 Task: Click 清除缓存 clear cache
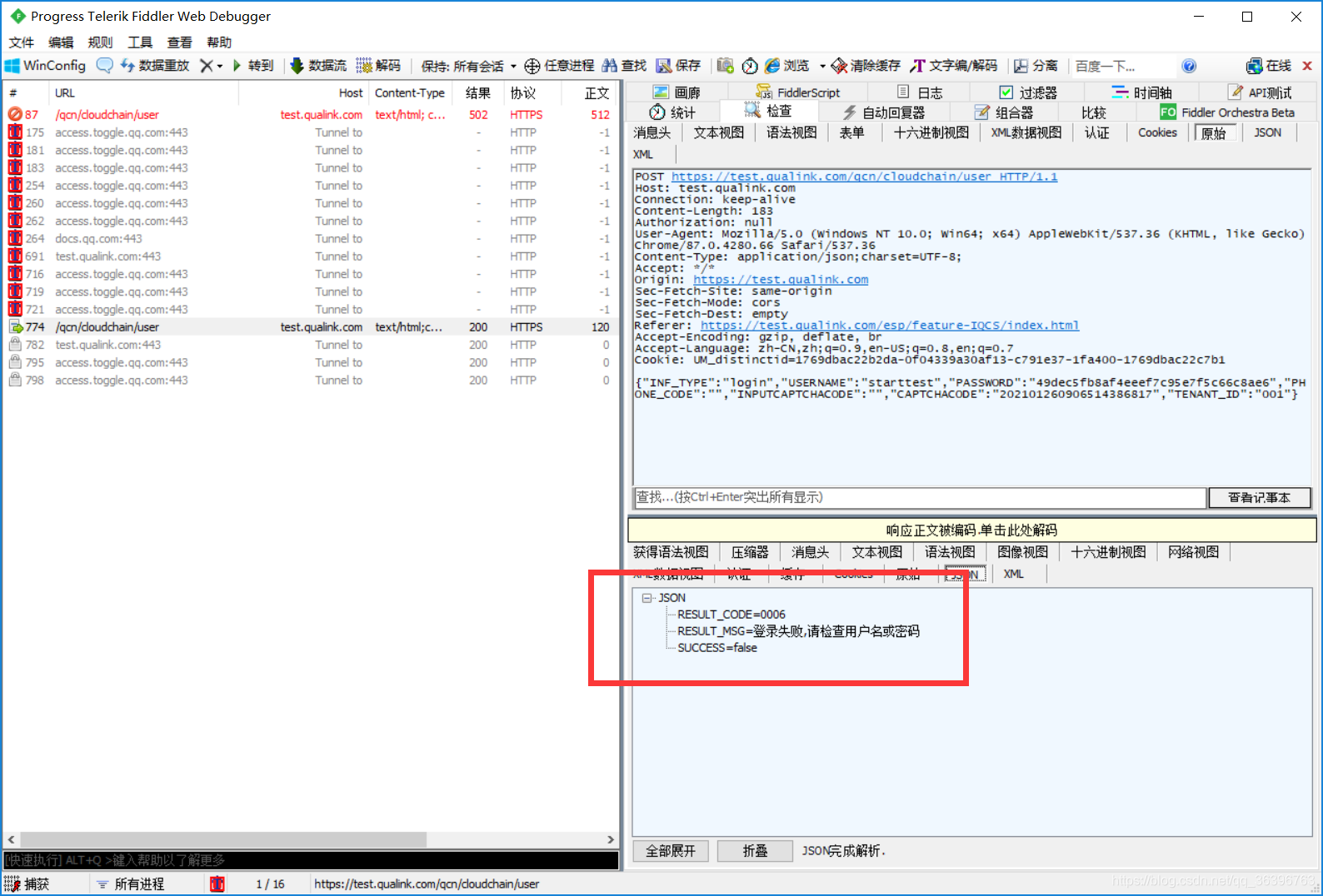[x=866, y=66]
